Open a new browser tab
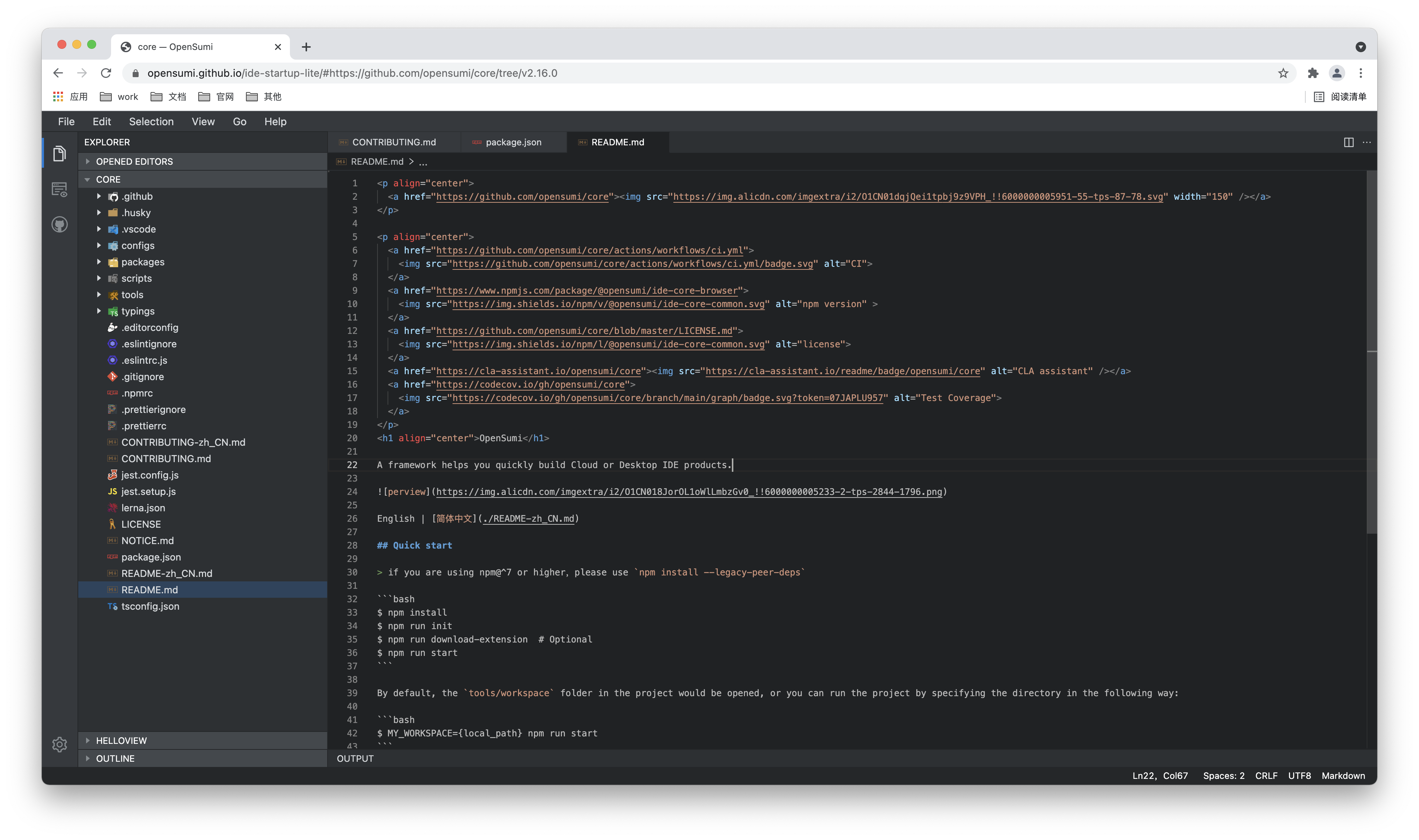The image size is (1419, 840). [306, 47]
